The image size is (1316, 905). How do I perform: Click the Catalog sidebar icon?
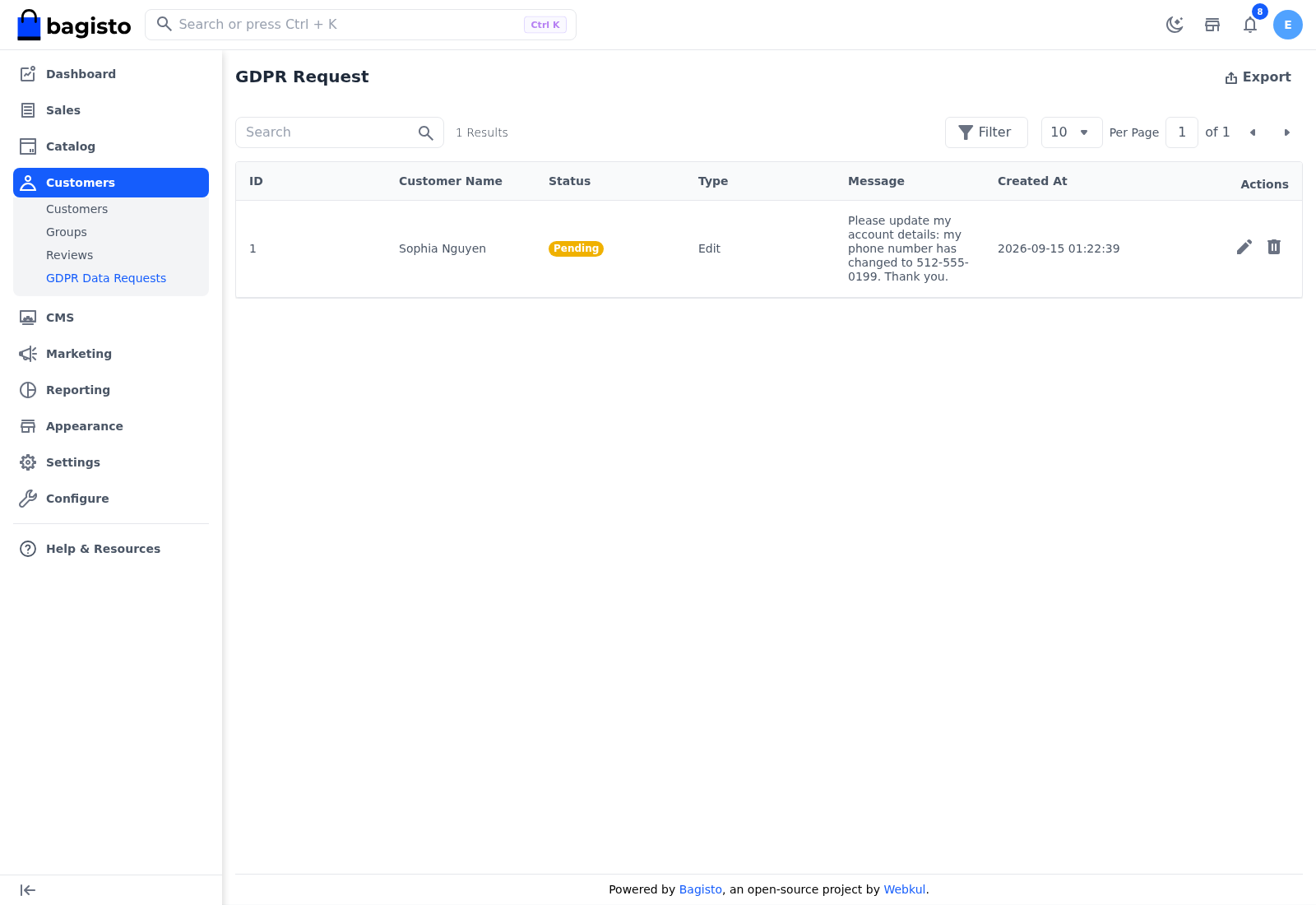click(x=28, y=146)
